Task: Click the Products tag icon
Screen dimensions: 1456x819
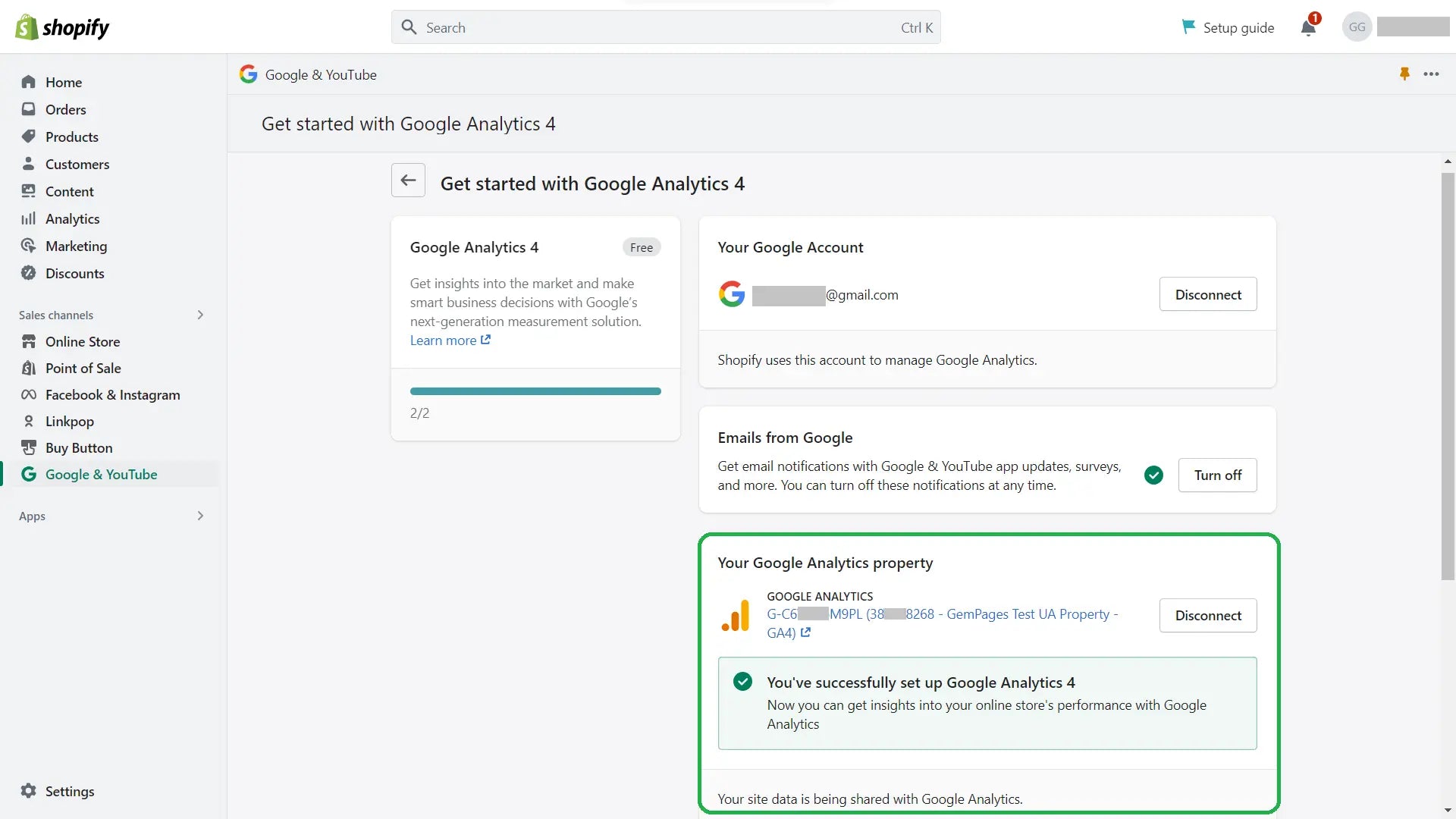Action: point(29,136)
